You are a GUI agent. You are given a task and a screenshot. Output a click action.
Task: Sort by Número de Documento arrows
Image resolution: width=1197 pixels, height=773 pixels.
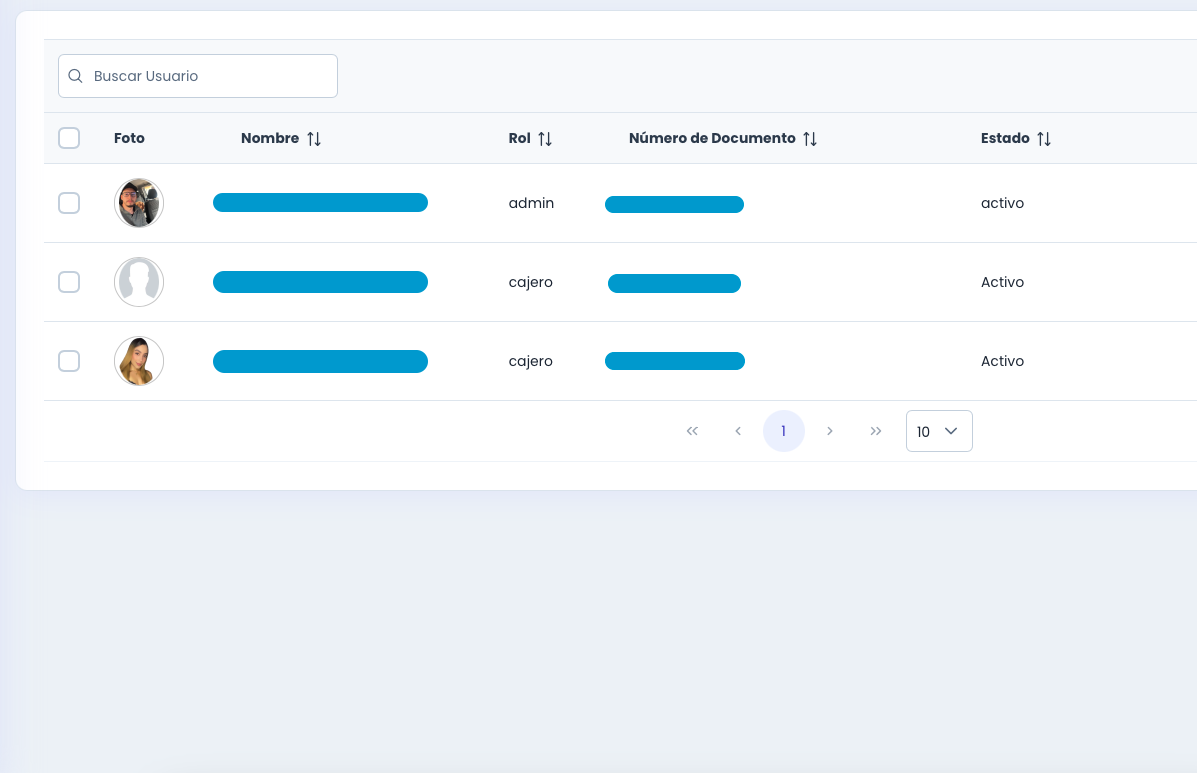(810, 139)
